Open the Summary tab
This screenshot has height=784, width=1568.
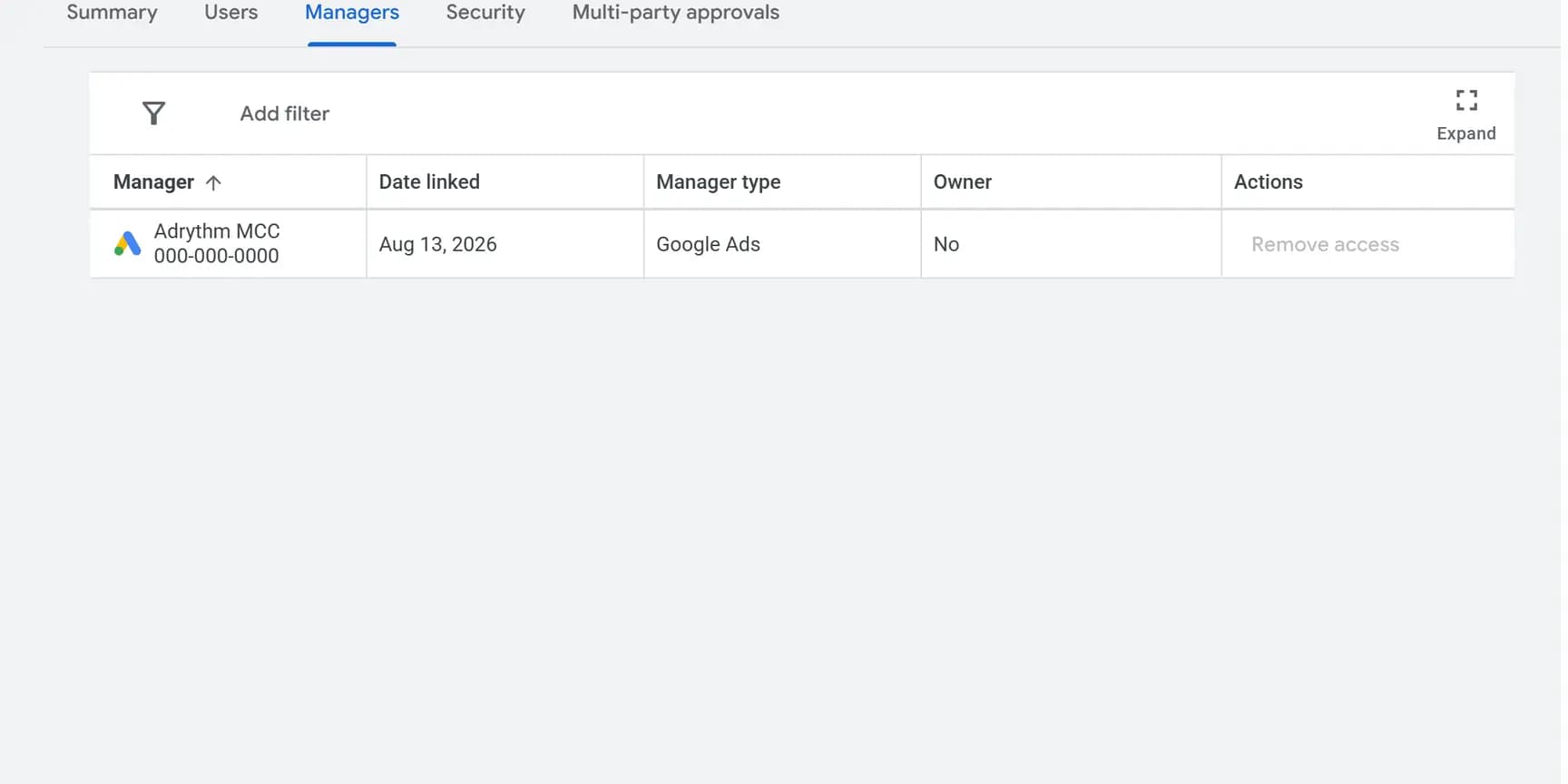113,13
